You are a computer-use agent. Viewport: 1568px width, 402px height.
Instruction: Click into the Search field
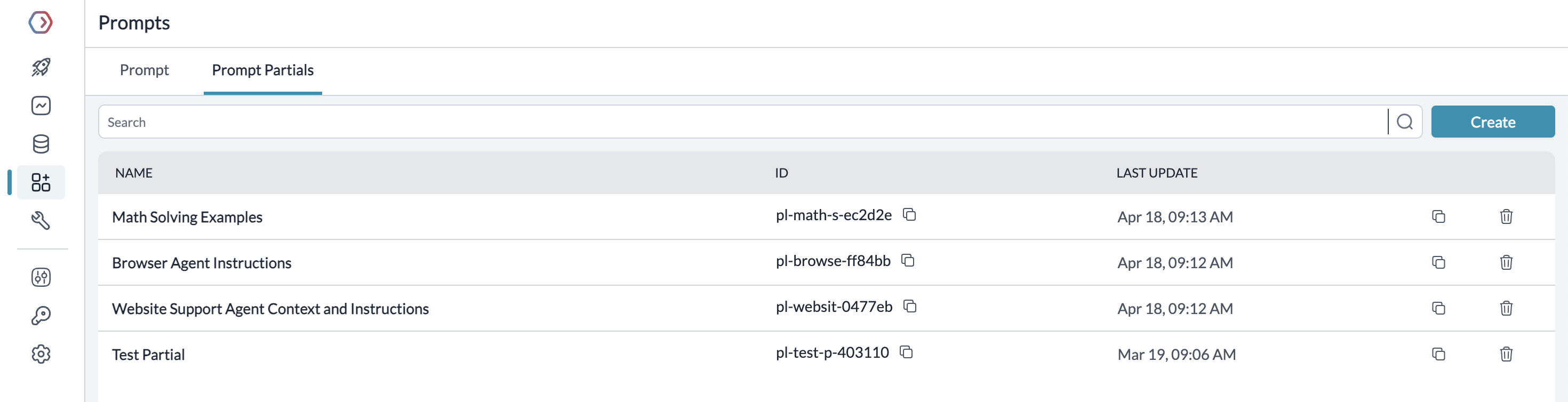point(731,122)
